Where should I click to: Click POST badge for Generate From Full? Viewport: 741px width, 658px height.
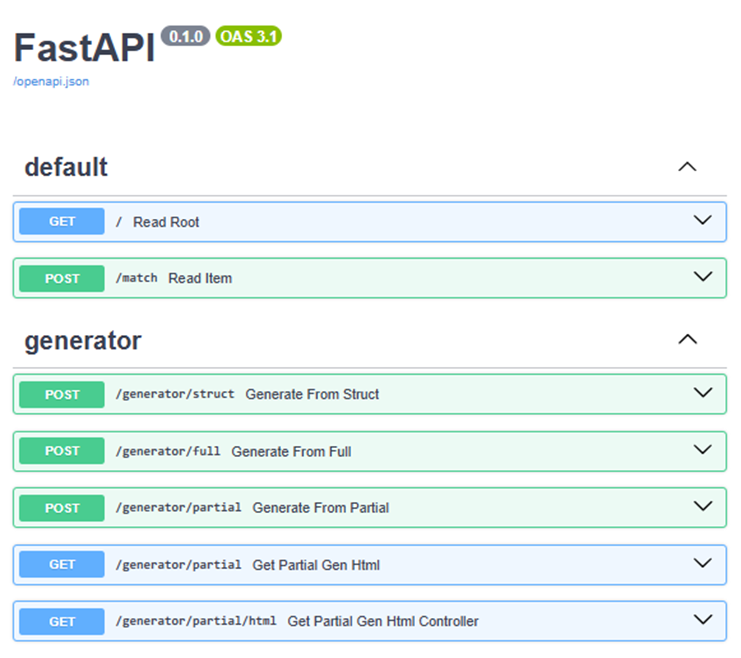tap(62, 451)
